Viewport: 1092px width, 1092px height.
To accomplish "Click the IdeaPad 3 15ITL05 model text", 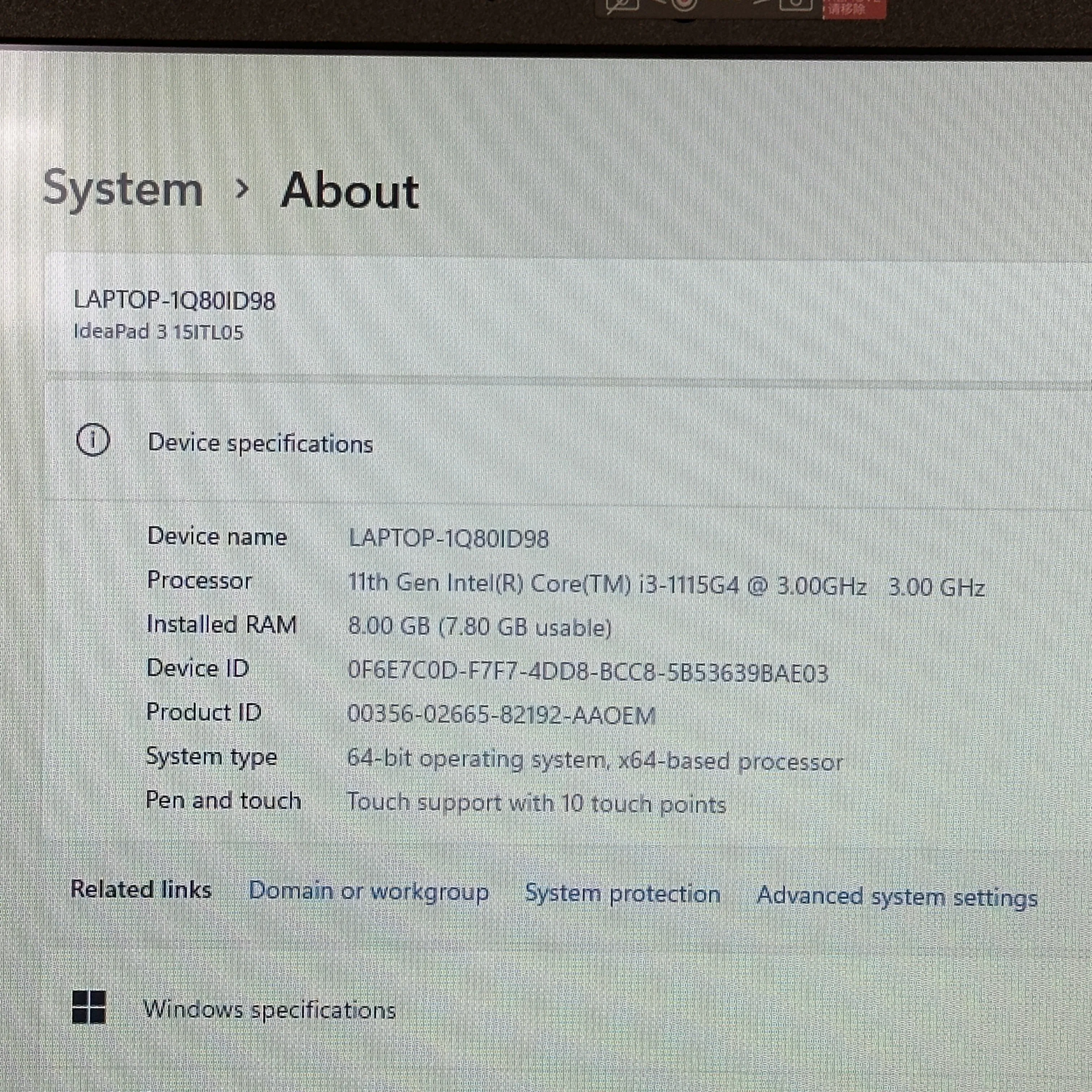I will 158,331.
